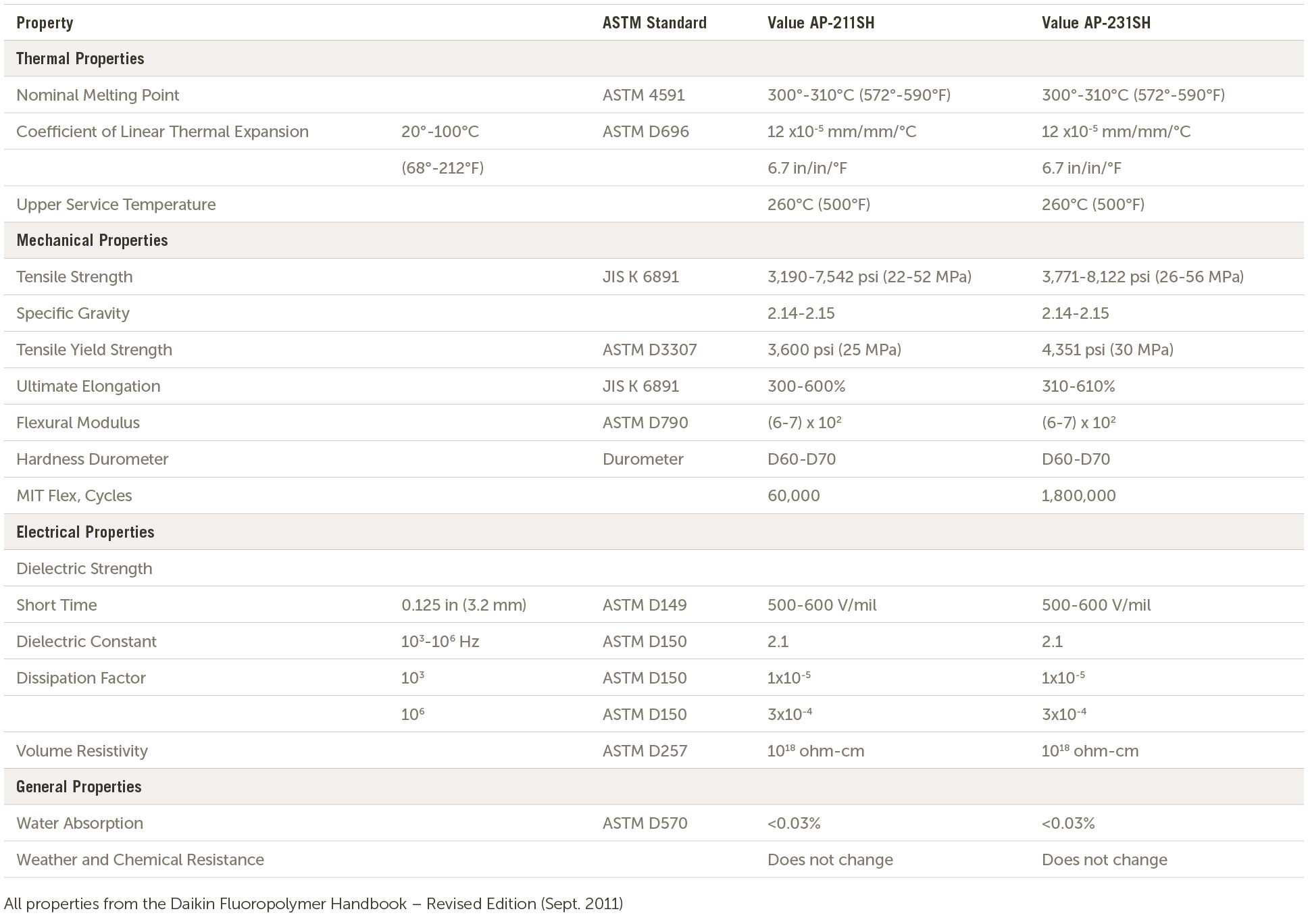Click the Dielectric Strength row label
Screen dimensions: 1308x924
pyautogui.click(x=84, y=569)
